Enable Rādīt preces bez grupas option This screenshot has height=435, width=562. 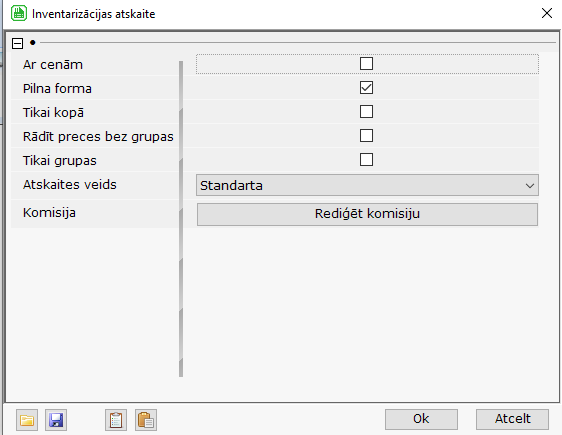tap(366, 136)
